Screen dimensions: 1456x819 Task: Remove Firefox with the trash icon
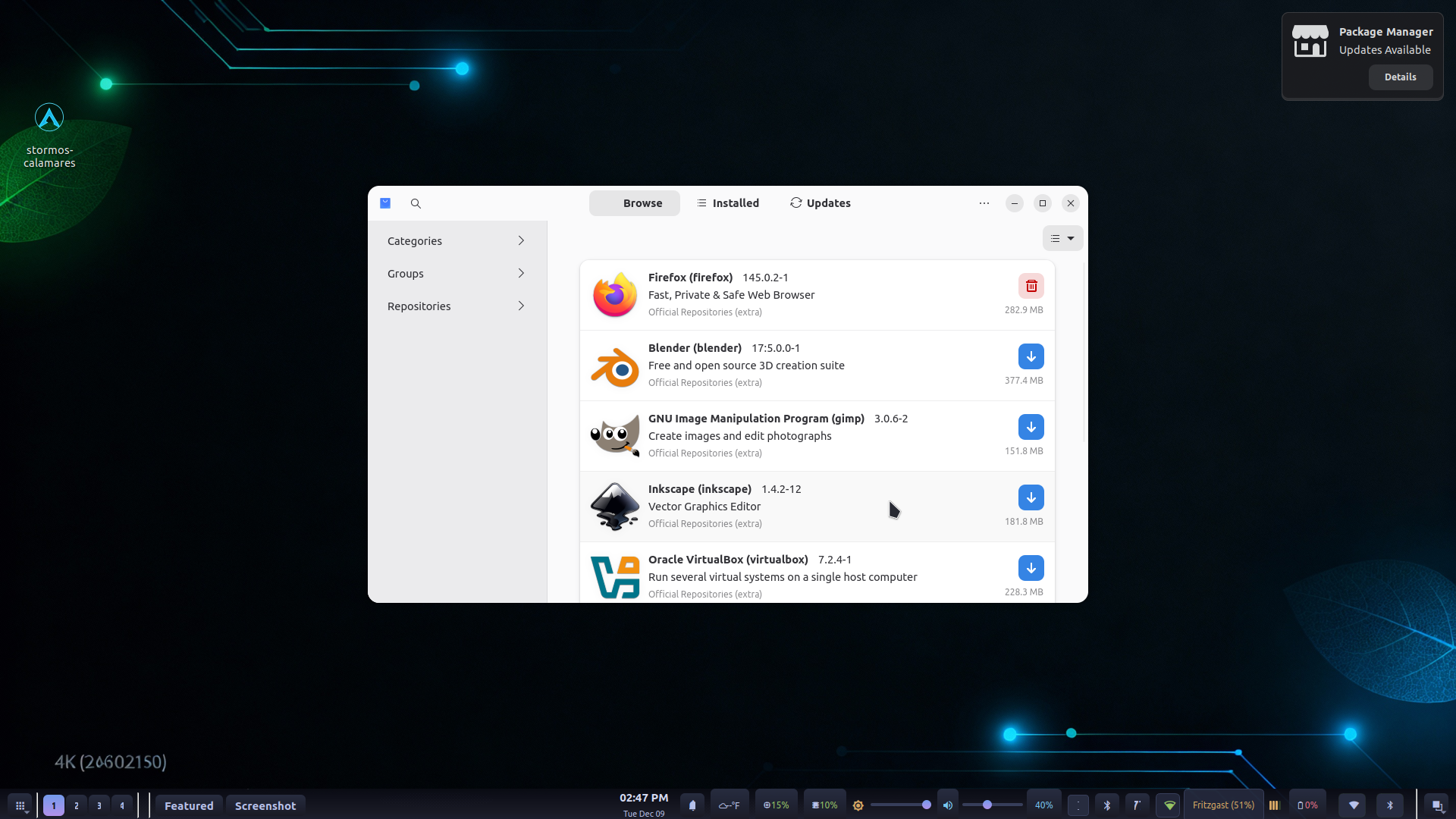coord(1031,286)
